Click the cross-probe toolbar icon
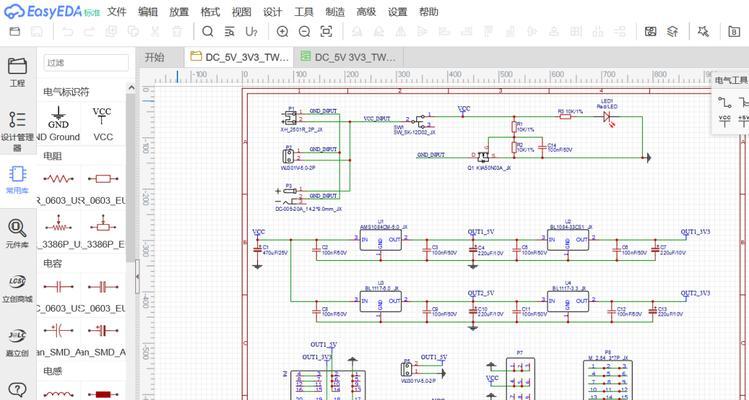 pos(703,32)
